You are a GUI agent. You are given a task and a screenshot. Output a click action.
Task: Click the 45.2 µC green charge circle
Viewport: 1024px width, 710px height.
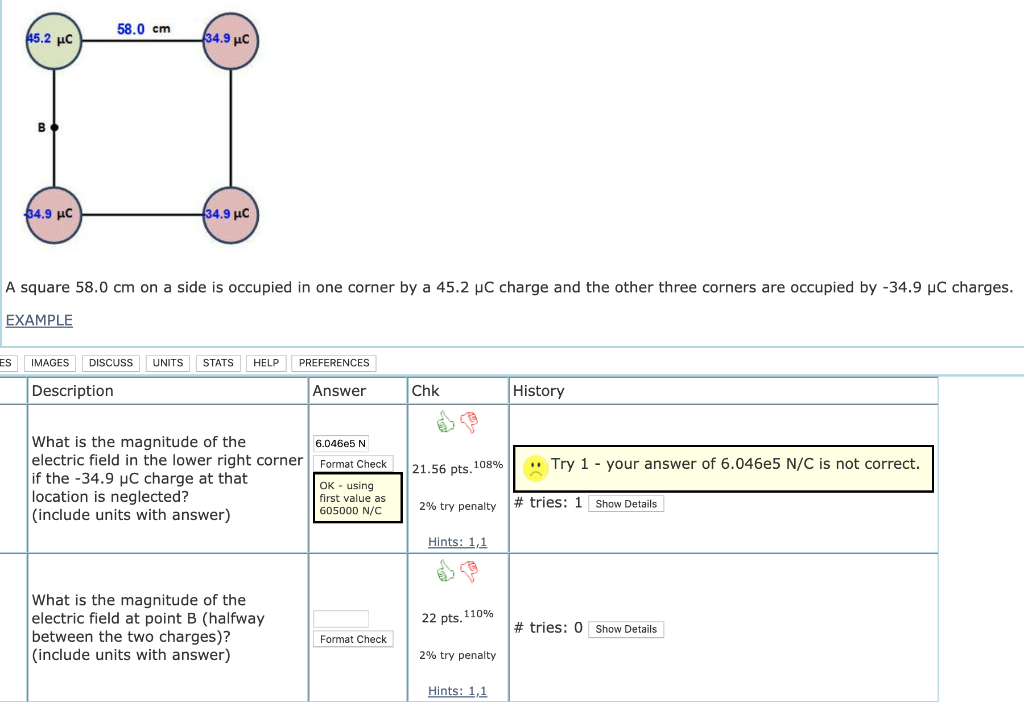pyautogui.click(x=54, y=40)
